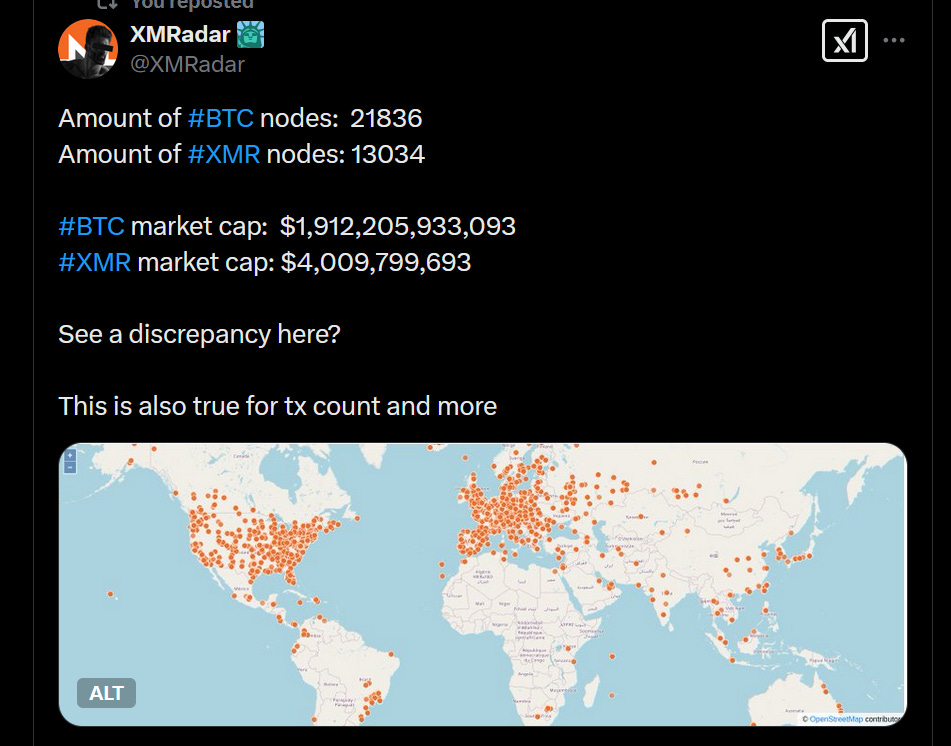
Task: Zoom in on the node map
Action: point(70,455)
